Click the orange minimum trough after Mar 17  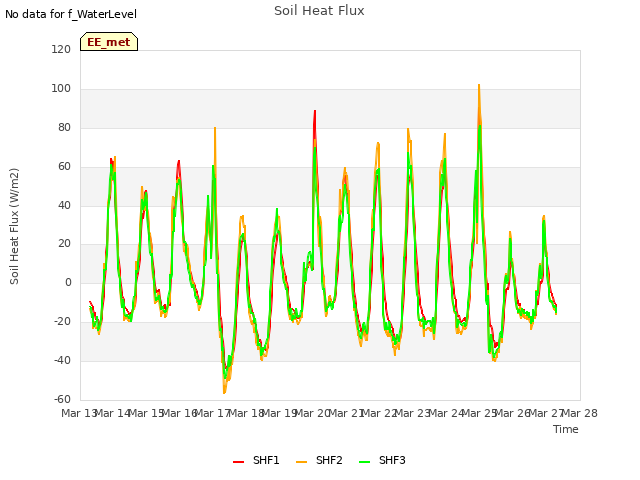224,392
